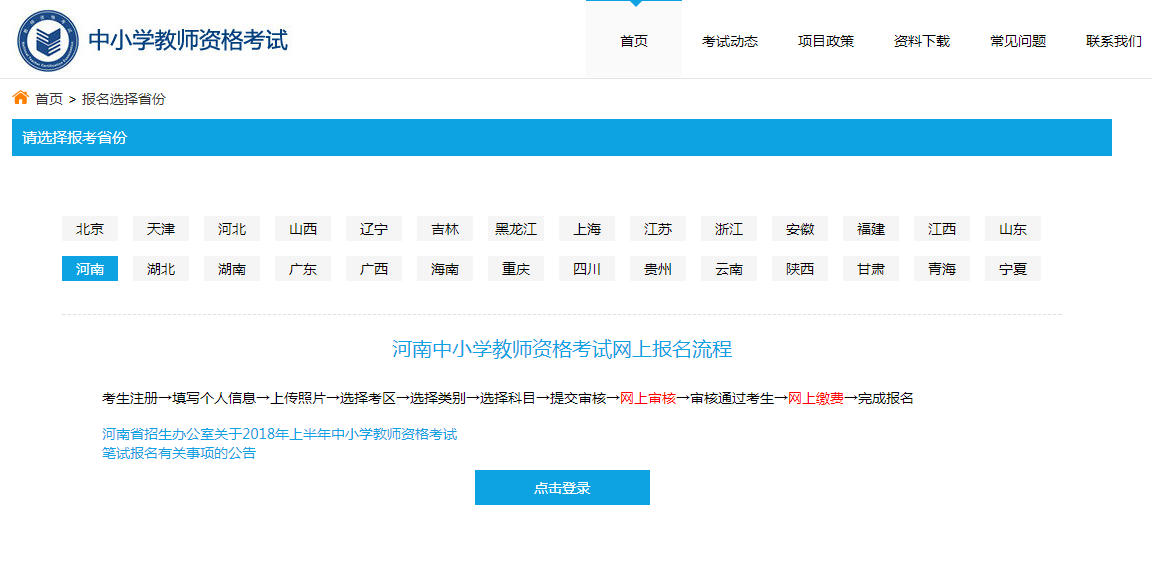Choose 宁夏 province
This screenshot has height=568, width=1152.
(x=1013, y=268)
